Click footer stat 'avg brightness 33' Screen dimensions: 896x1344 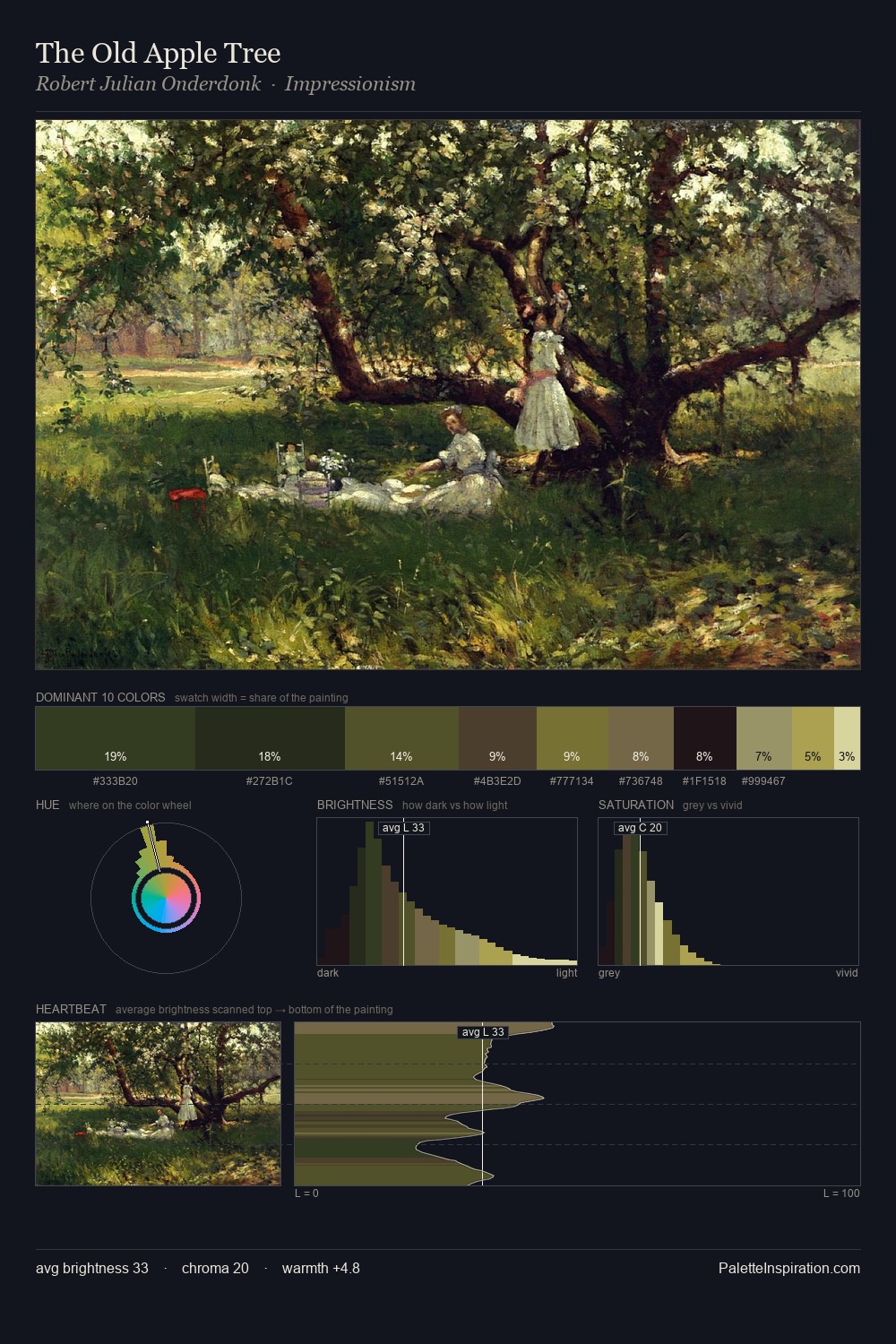tap(92, 1268)
